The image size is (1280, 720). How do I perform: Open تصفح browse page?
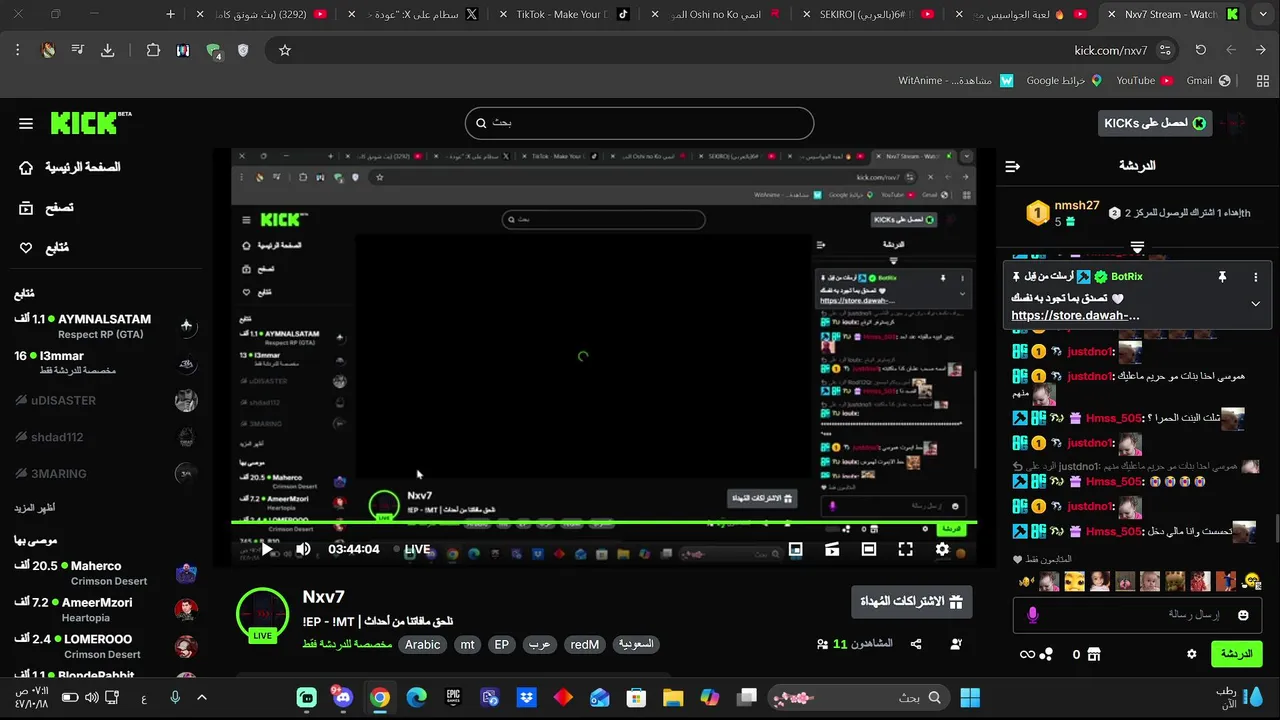point(46,208)
